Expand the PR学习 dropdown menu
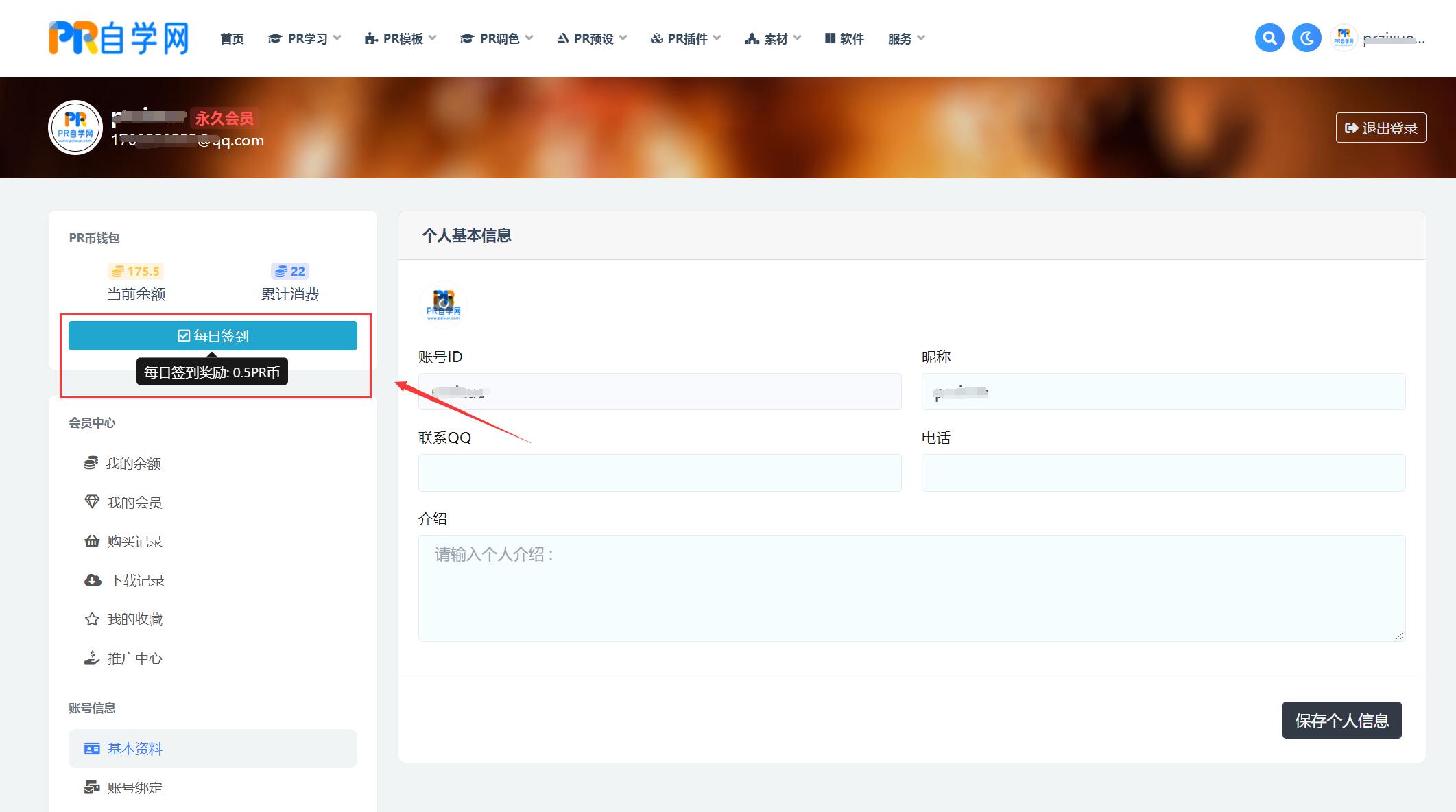This screenshot has width=1456, height=812. click(305, 38)
